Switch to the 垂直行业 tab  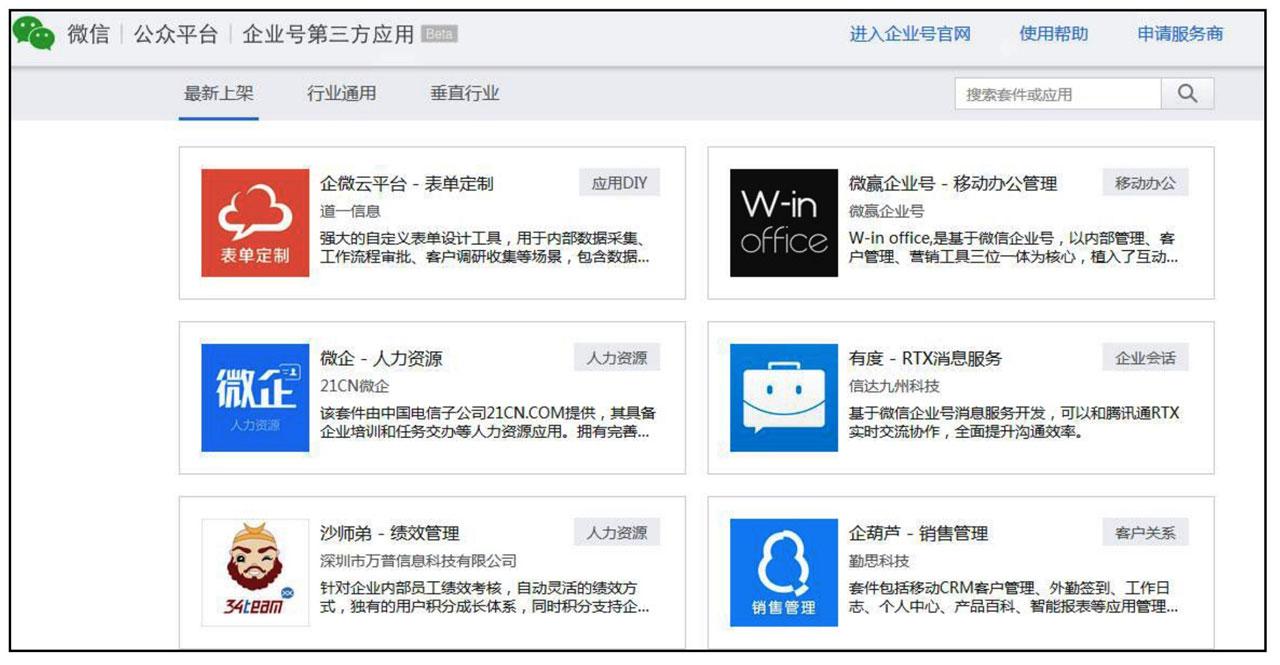[x=465, y=94]
